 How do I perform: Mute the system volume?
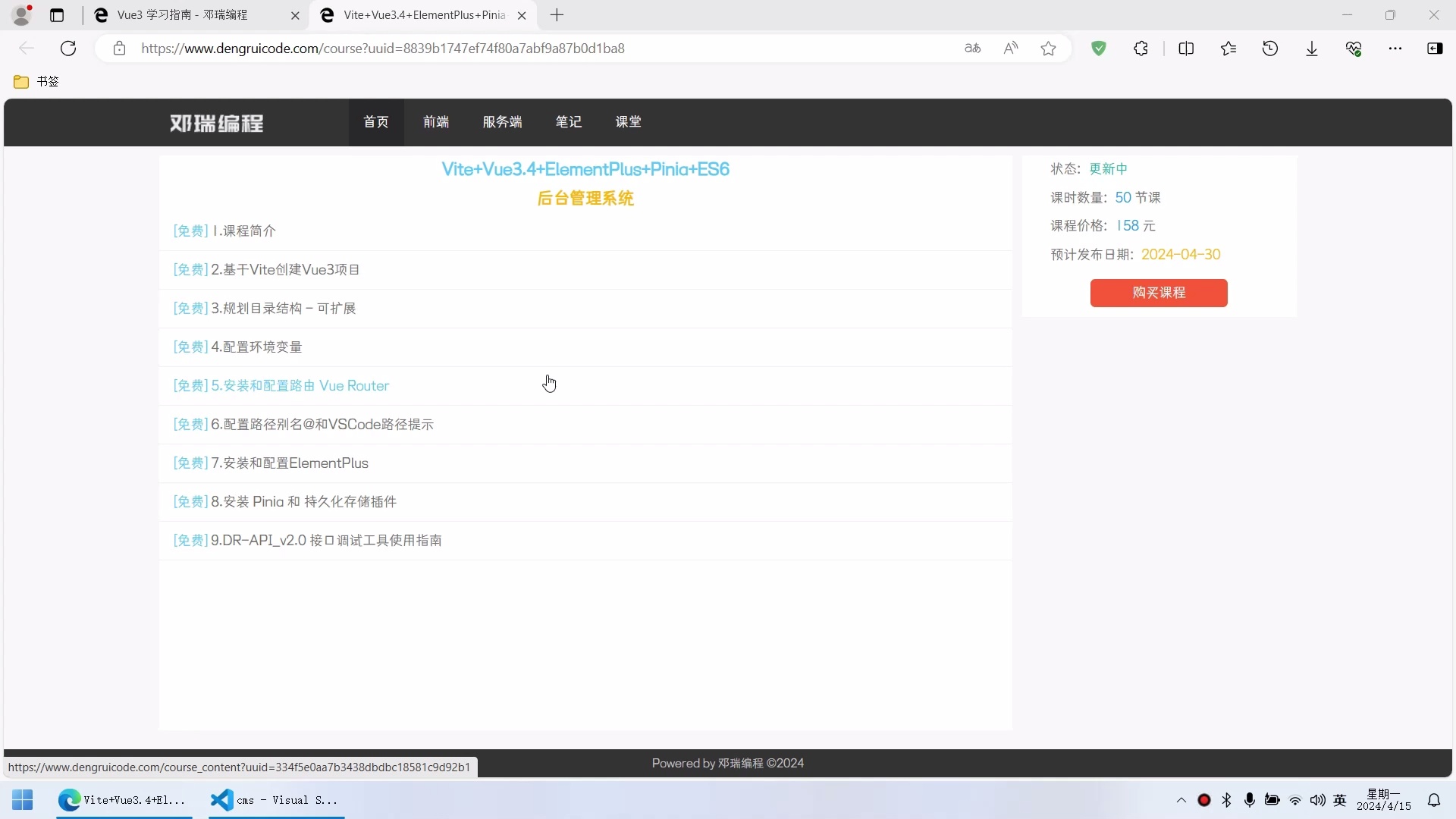(x=1318, y=800)
